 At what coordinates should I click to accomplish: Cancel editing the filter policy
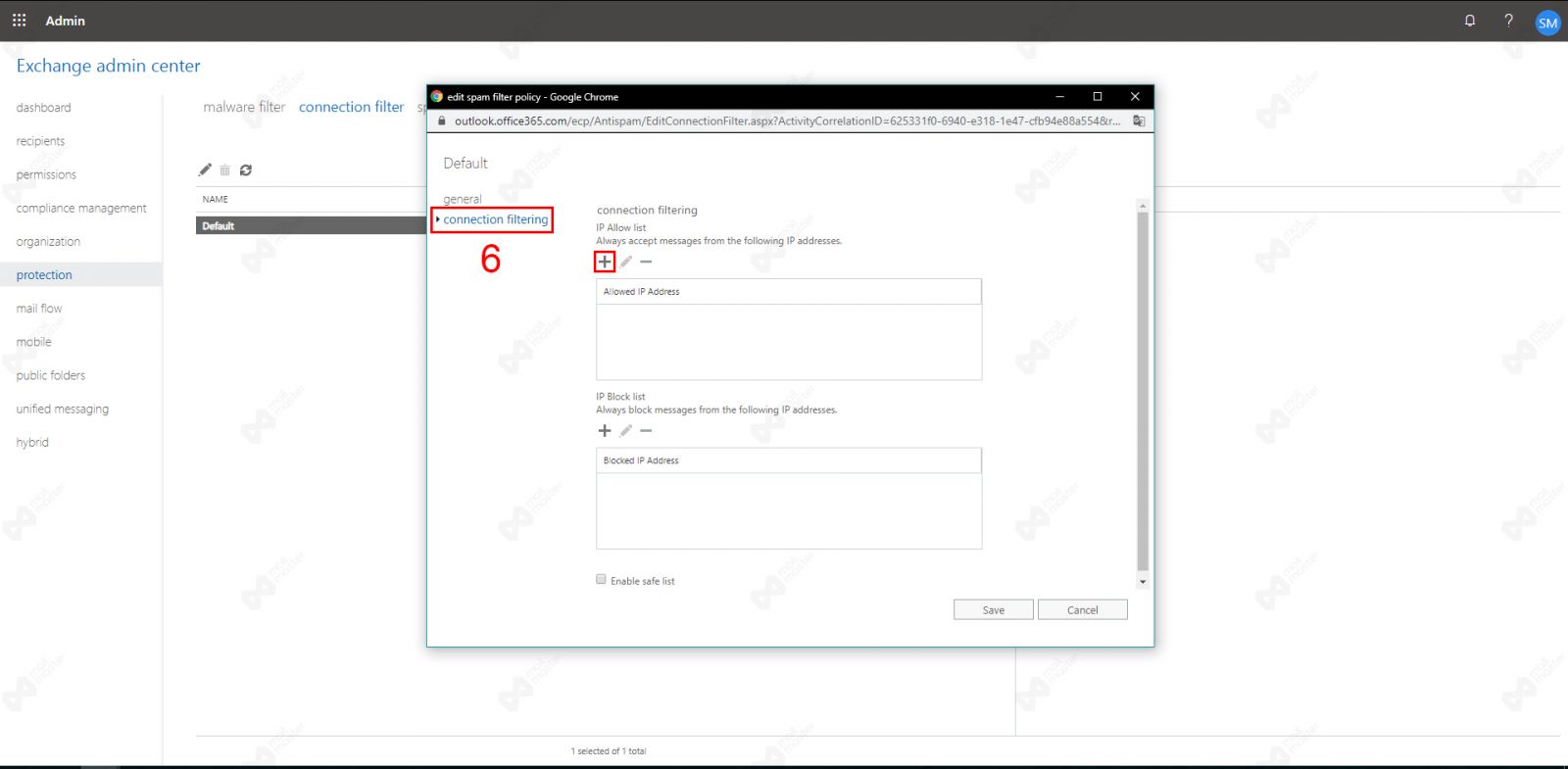pos(1083,609)
